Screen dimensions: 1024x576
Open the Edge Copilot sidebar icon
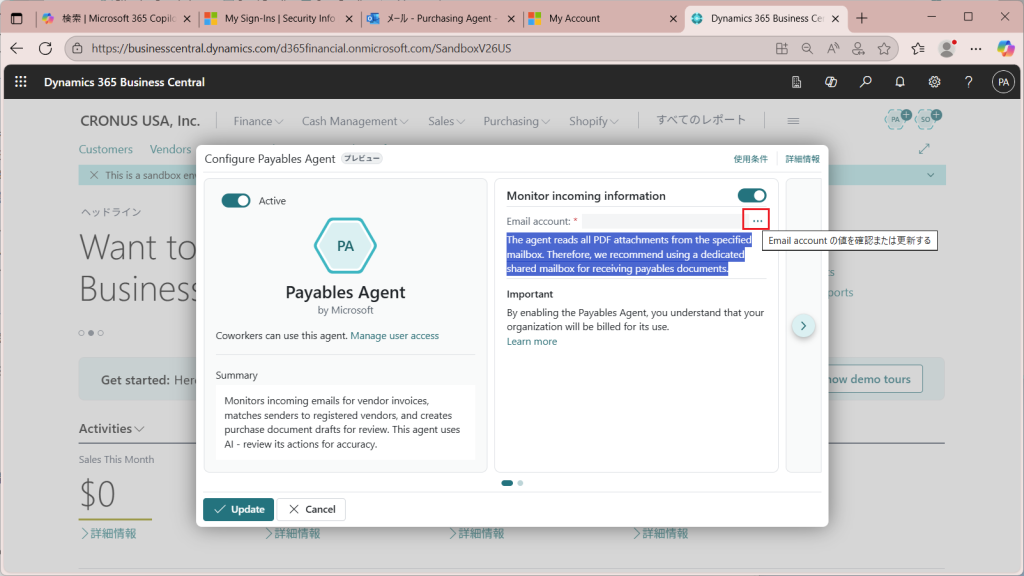tap(1006, 48)
